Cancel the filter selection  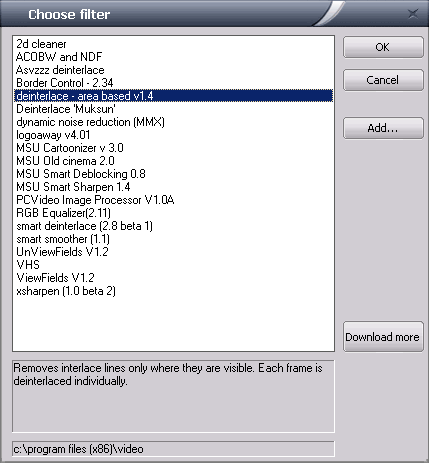[x=383, y=80]
